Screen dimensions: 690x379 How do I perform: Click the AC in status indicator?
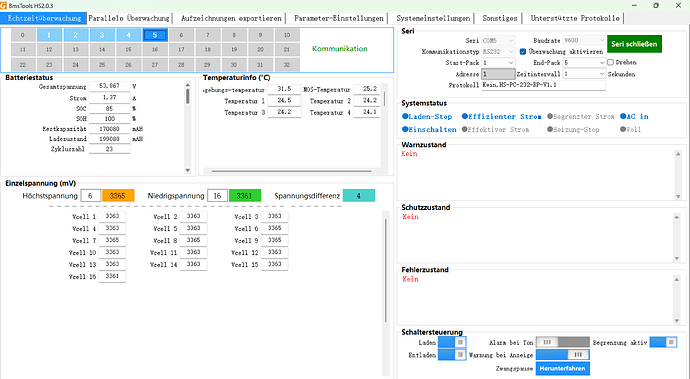(634, 117)
